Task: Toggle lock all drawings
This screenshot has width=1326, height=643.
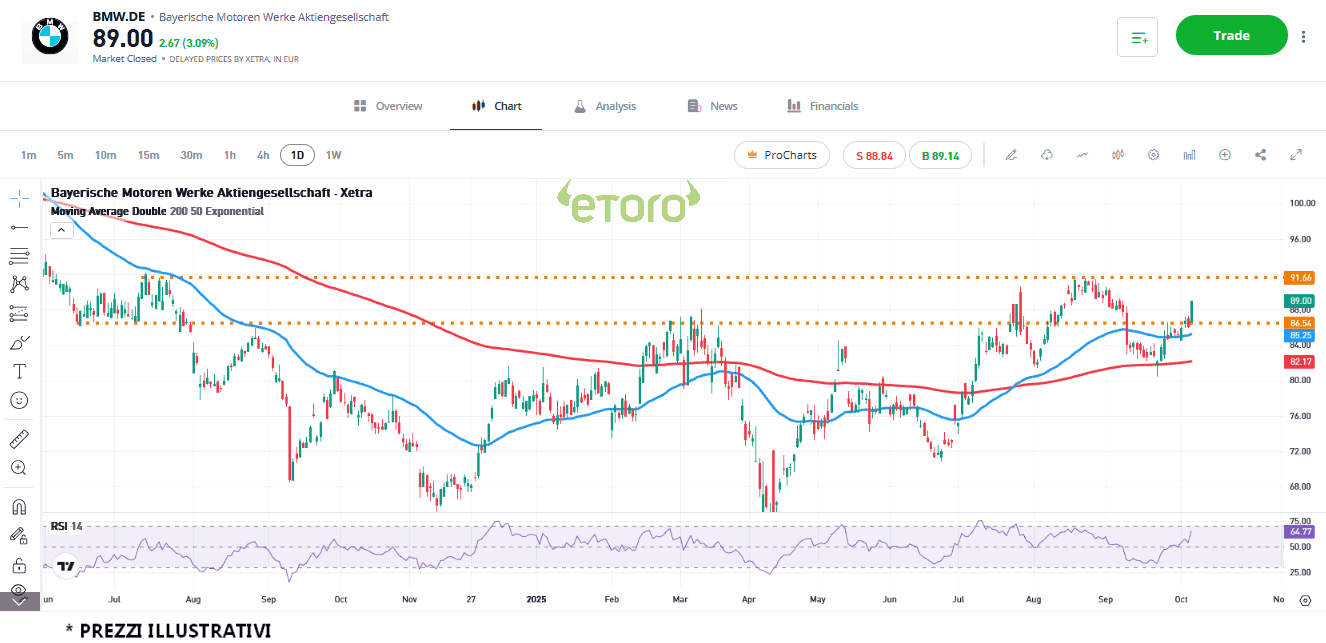Action: (x=19, y=565)
